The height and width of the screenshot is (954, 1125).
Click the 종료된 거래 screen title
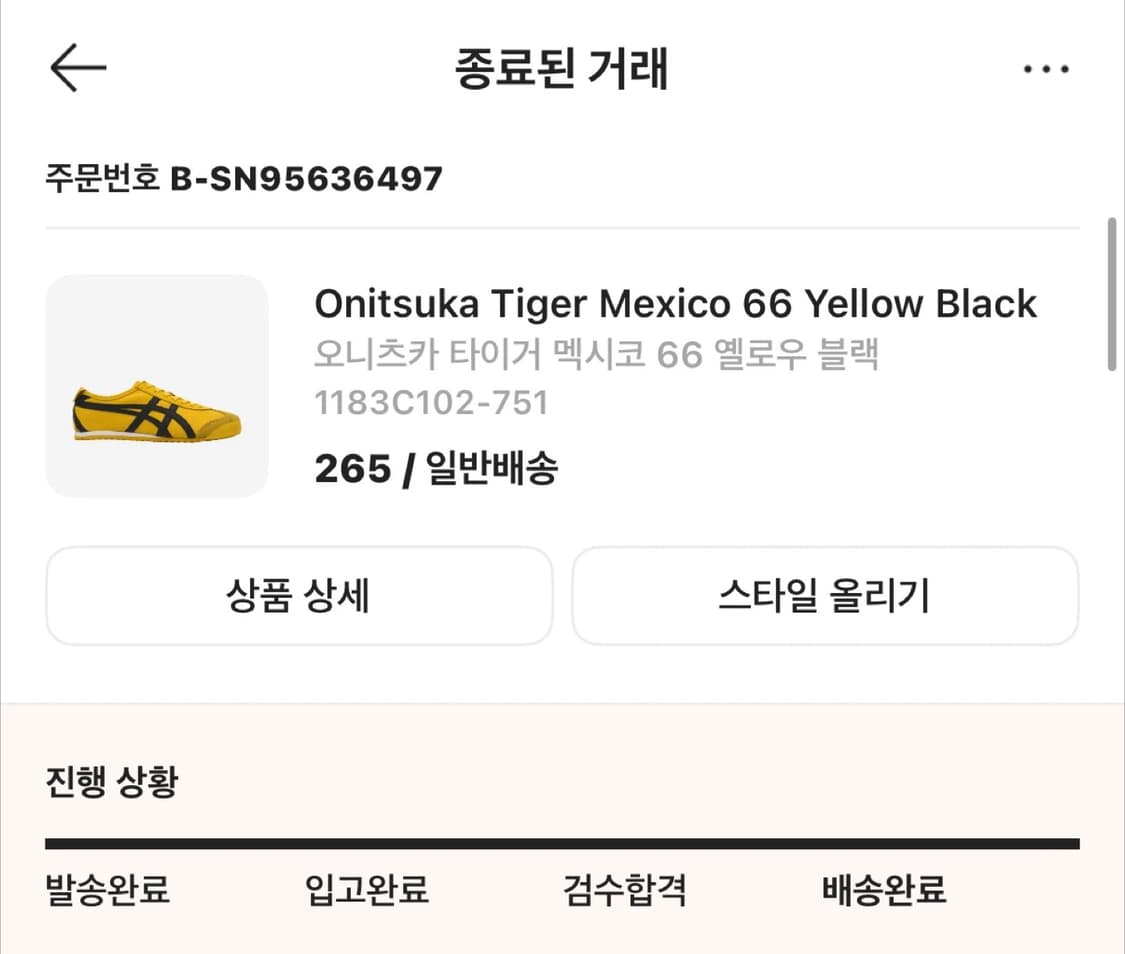click(562, 67)
